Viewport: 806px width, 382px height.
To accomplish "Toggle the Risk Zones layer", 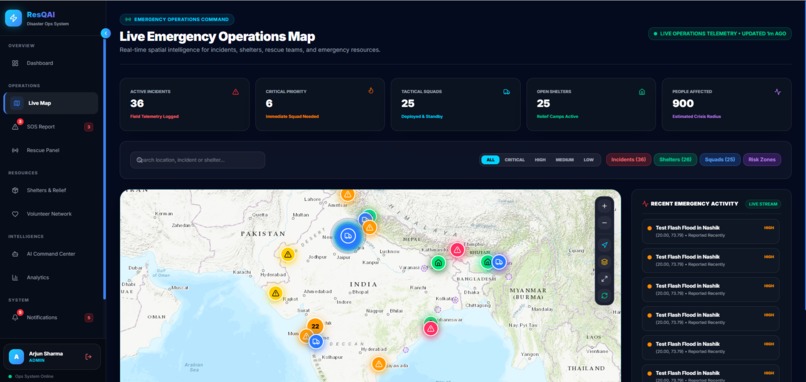I will coord(762,159).
